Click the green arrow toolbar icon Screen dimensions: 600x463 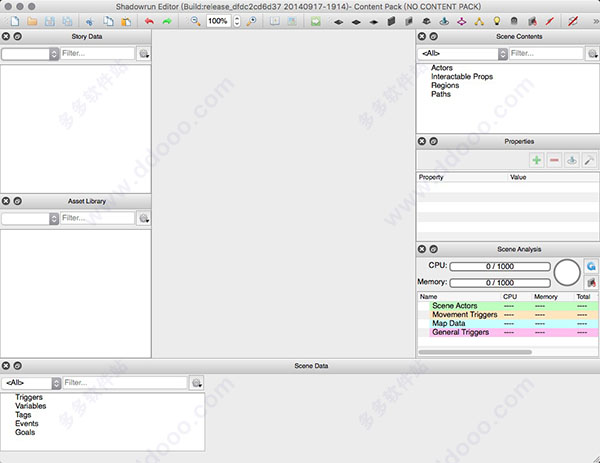pos(316,21)
